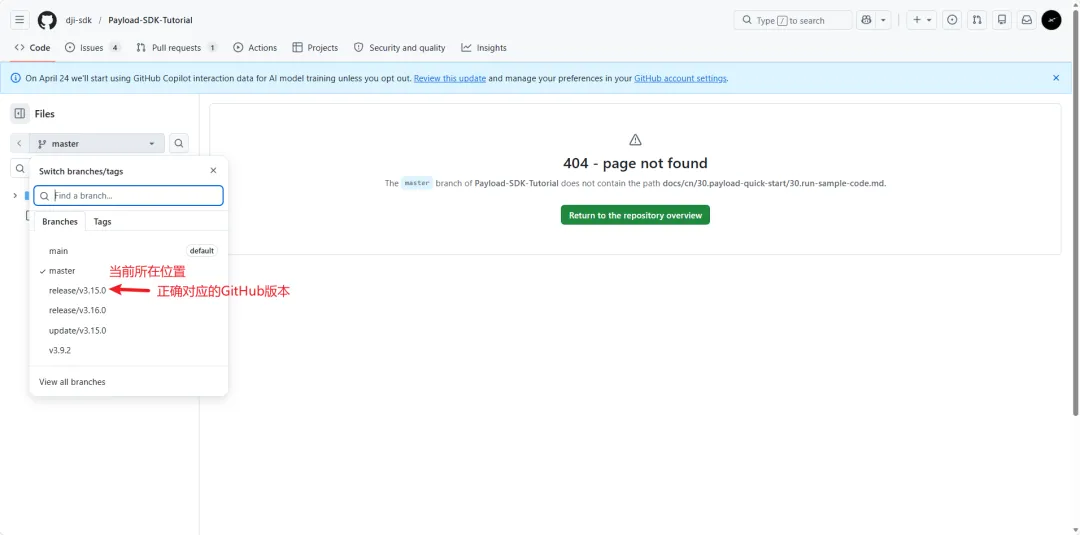Switch to Security and quality tab

point(399,48)
